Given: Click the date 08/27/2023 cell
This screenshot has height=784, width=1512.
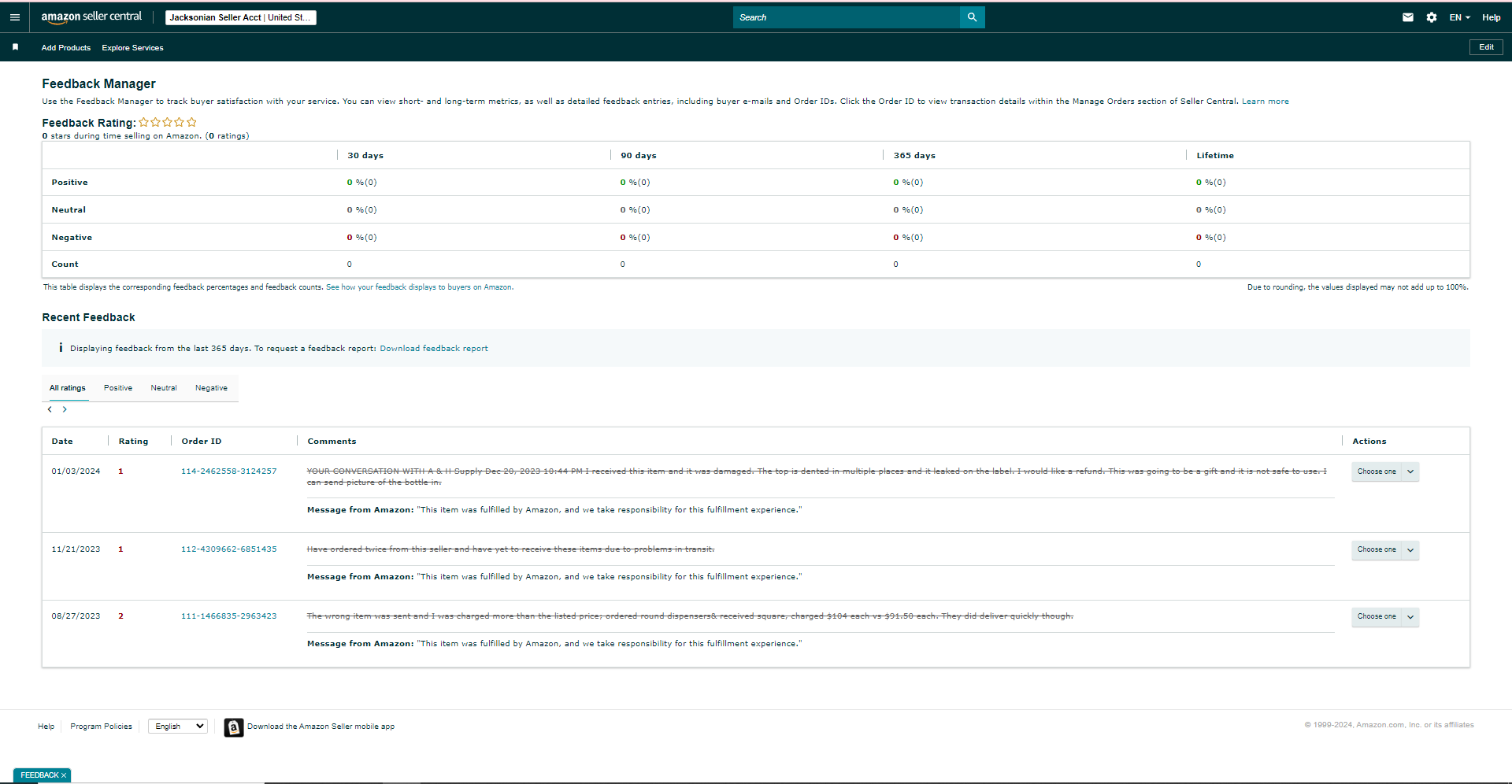Looking at the screenshot, I should point(76,616).
